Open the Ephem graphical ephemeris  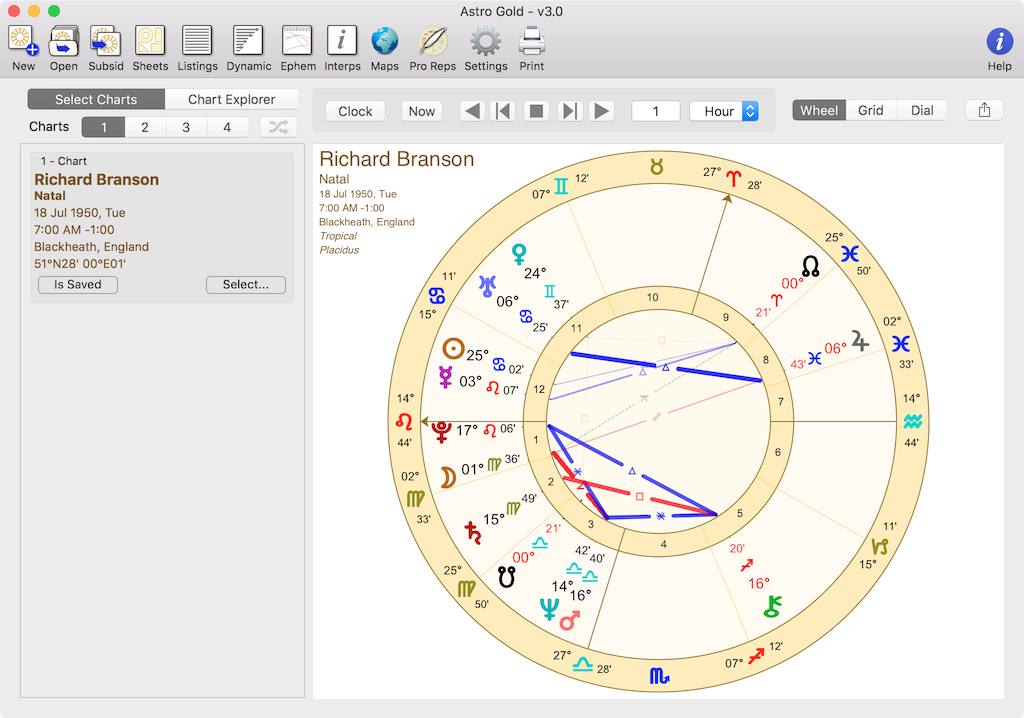[x=297, y=41]
